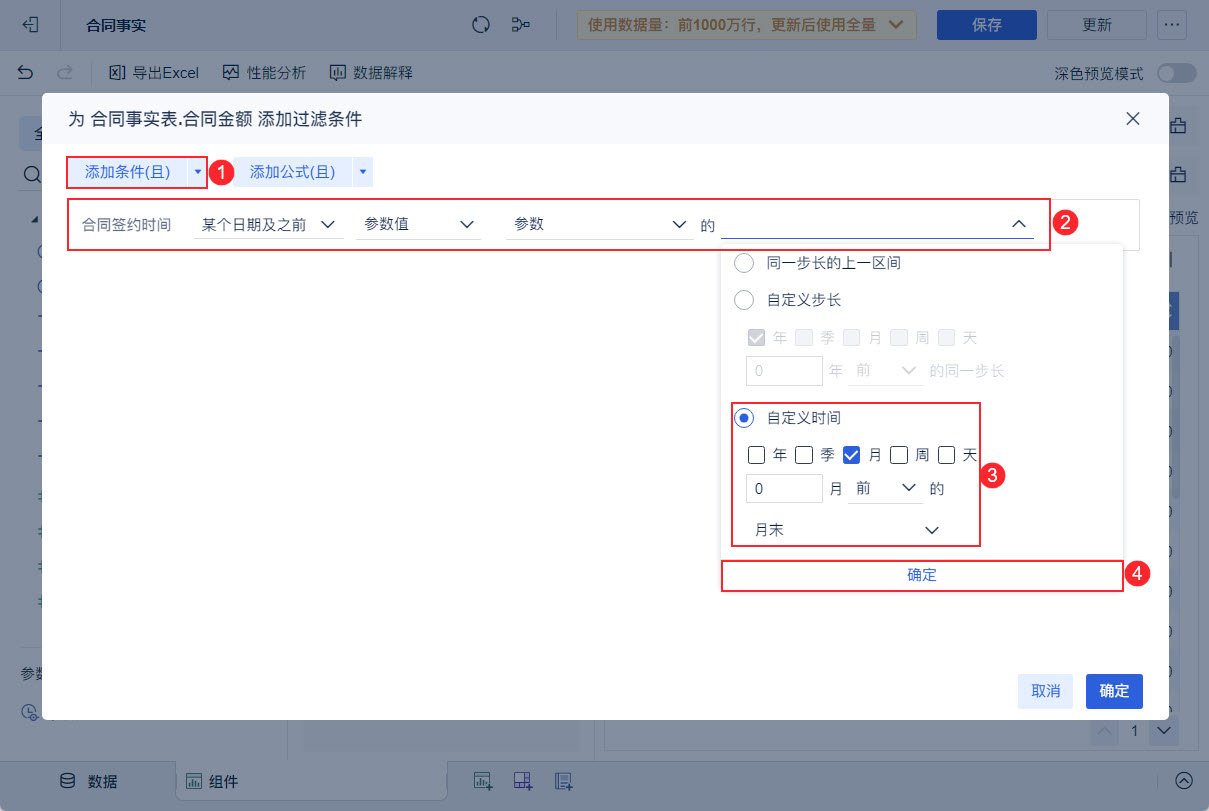Close the filter condition dialog

pos(1133,118)
